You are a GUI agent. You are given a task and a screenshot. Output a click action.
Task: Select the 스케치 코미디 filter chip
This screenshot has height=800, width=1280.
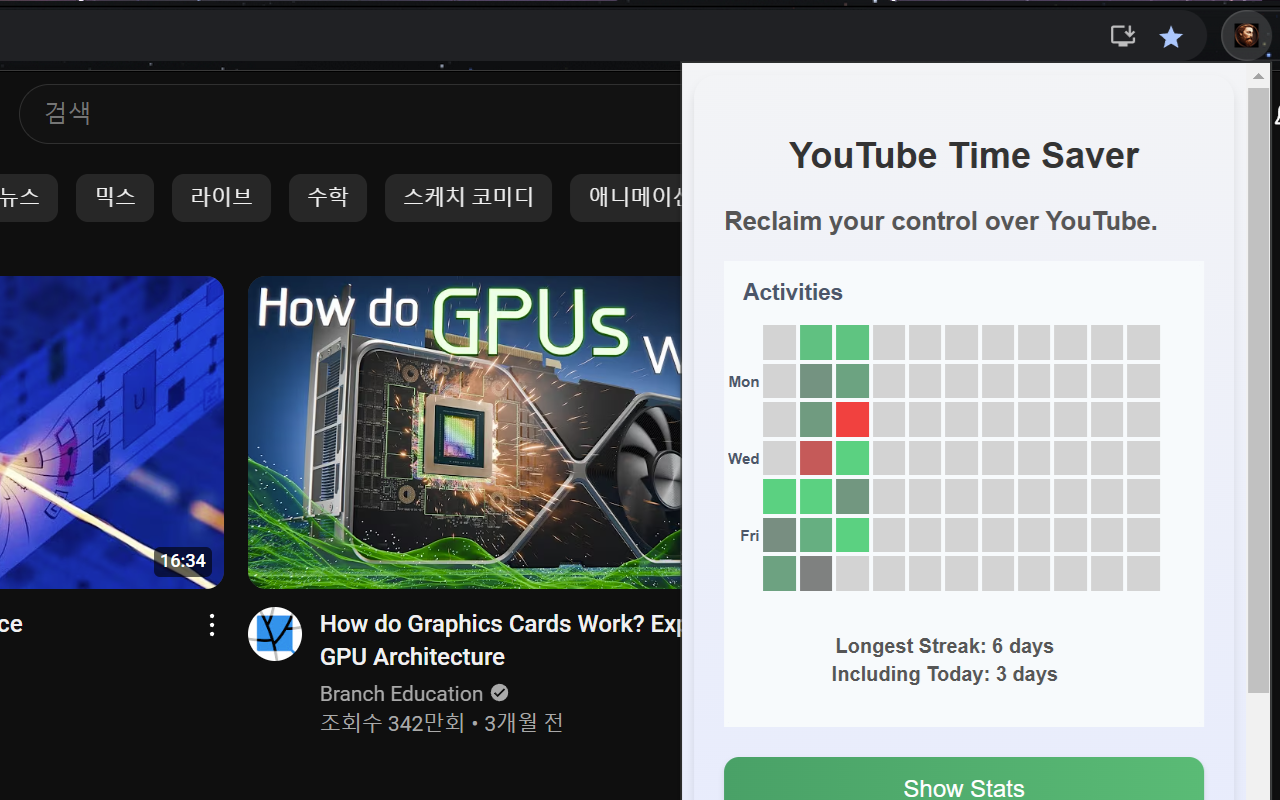[x=468, y=197]
